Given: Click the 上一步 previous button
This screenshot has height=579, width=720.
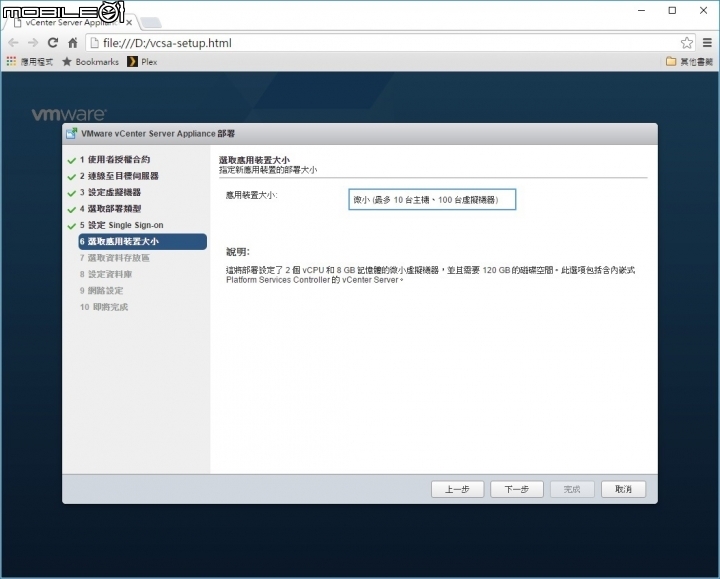Looking at the screenshot, I should (x=457, y=489).
